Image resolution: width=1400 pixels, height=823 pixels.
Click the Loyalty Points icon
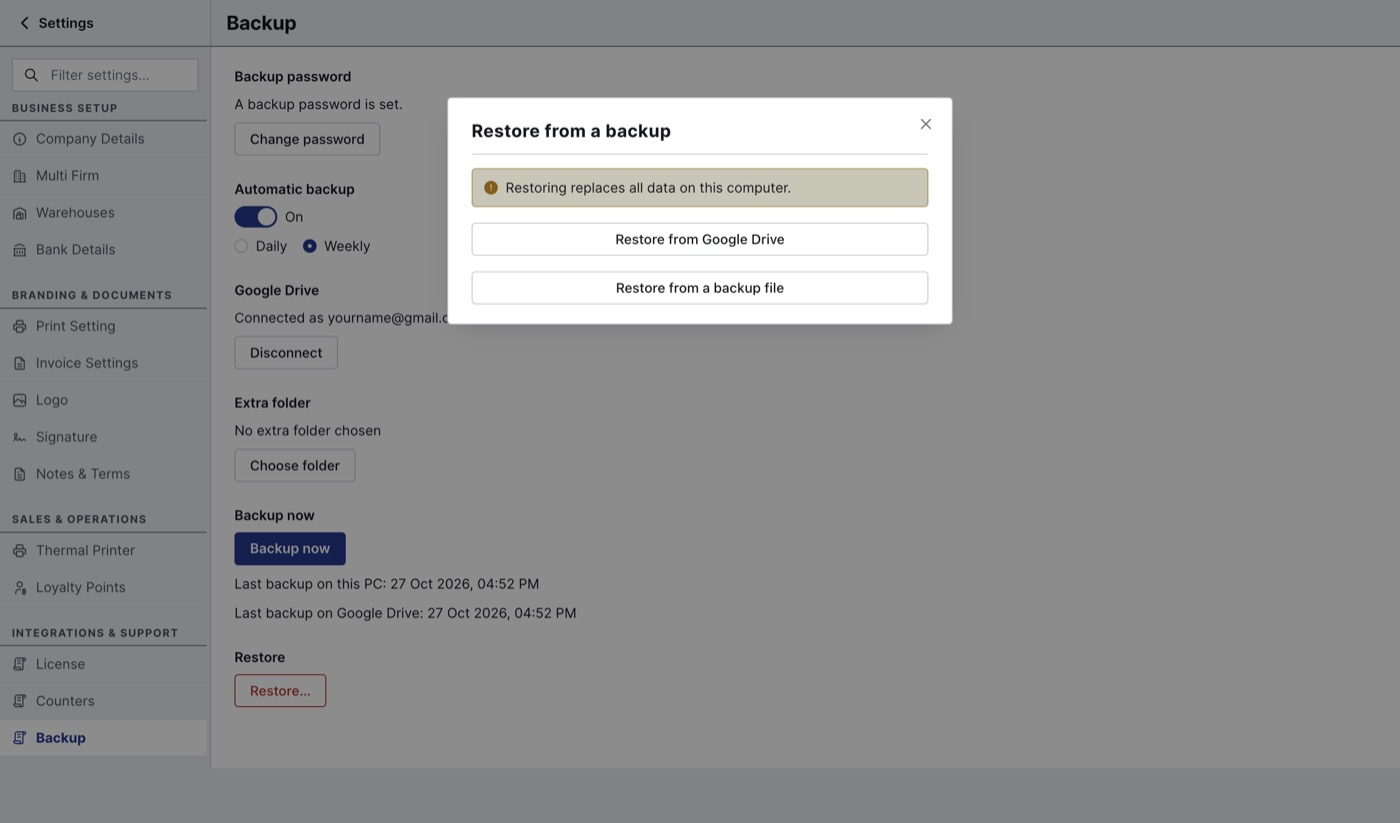tap(19, 587)
